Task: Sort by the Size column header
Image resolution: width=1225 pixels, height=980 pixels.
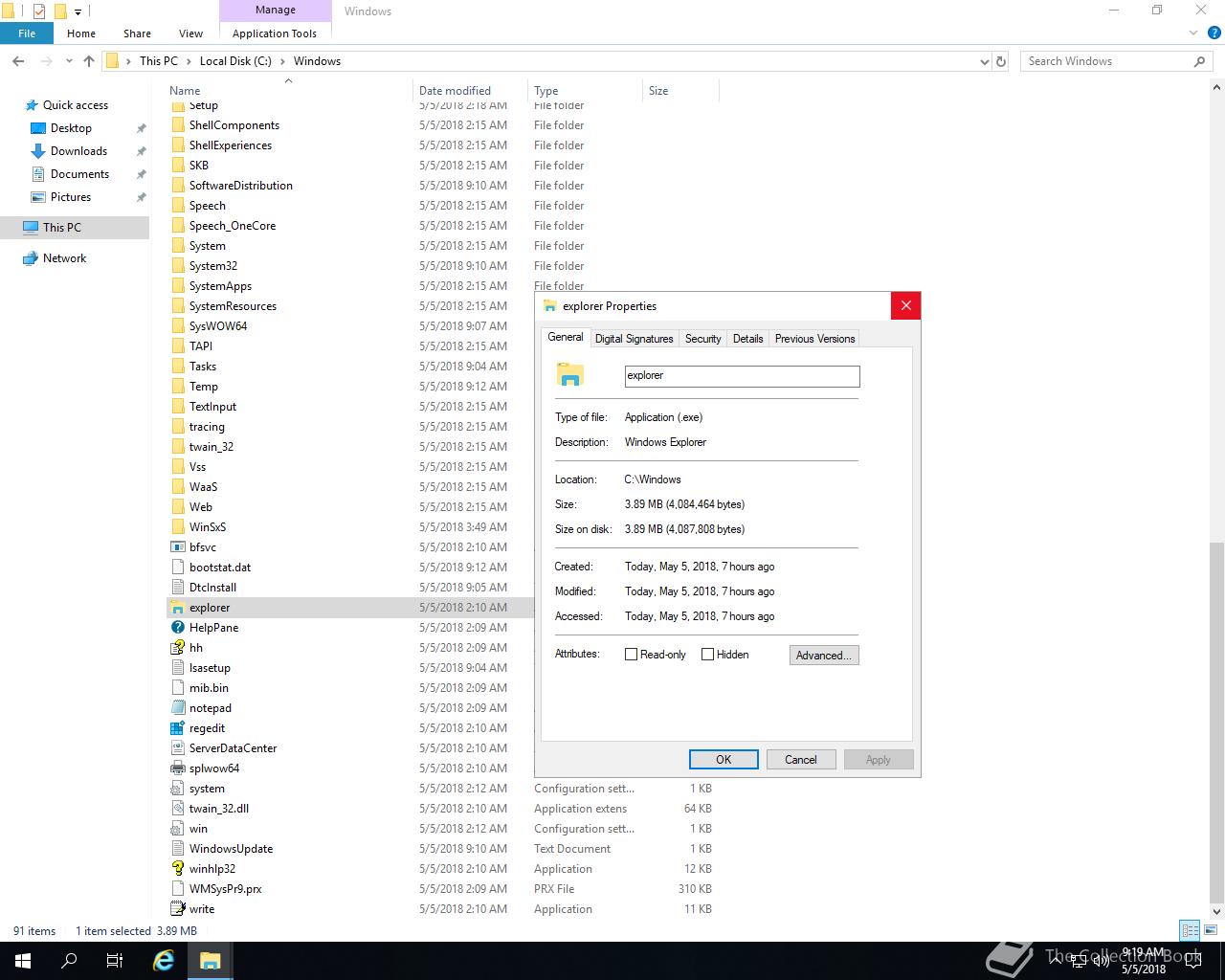Action: pyautogui.click(x=680, y=91)
